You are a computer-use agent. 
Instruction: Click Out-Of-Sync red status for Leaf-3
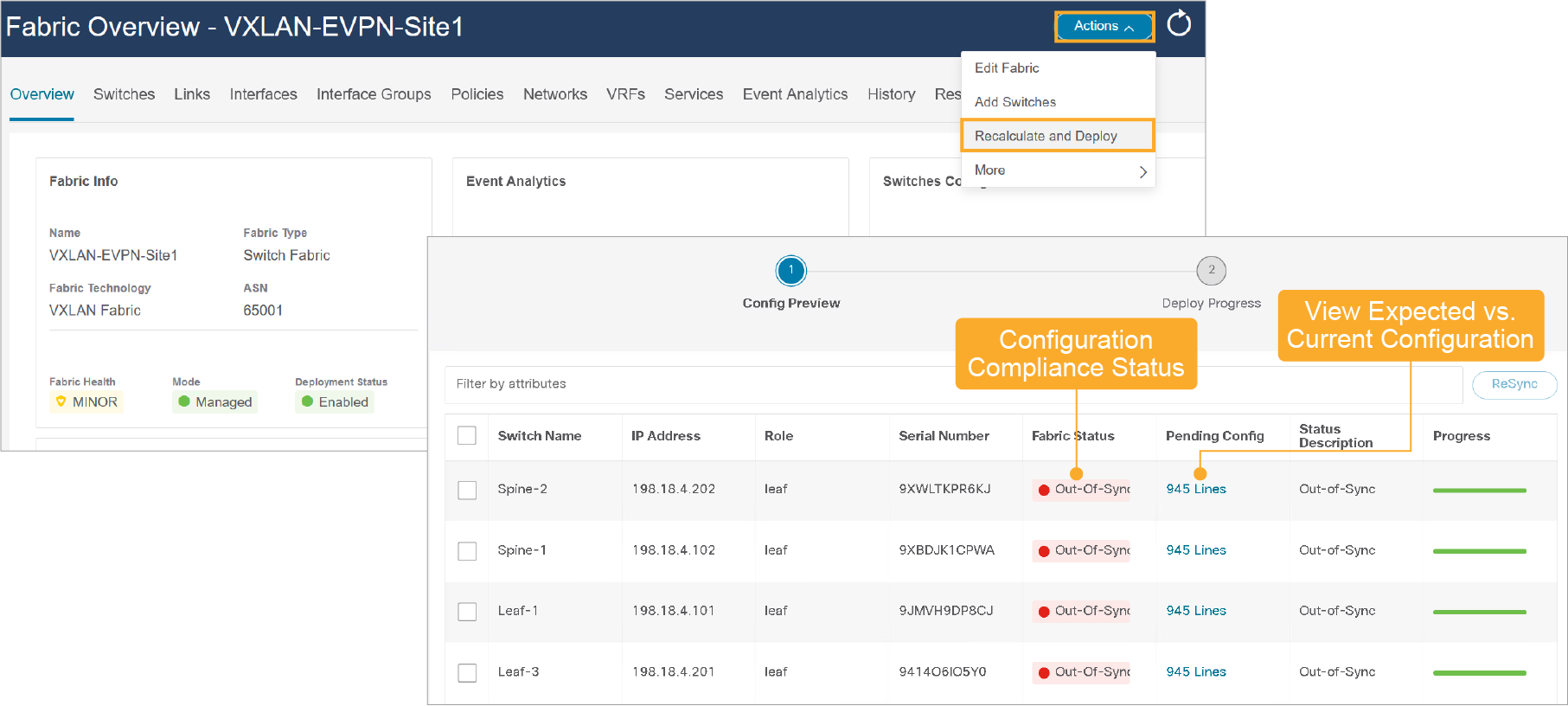coord(1081,672)
